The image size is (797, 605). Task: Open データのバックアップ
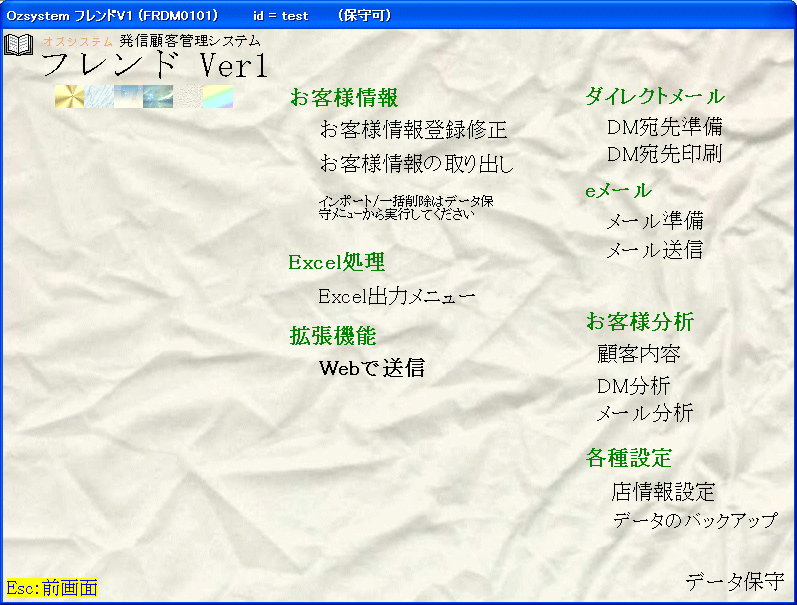[x=695, y=520]
